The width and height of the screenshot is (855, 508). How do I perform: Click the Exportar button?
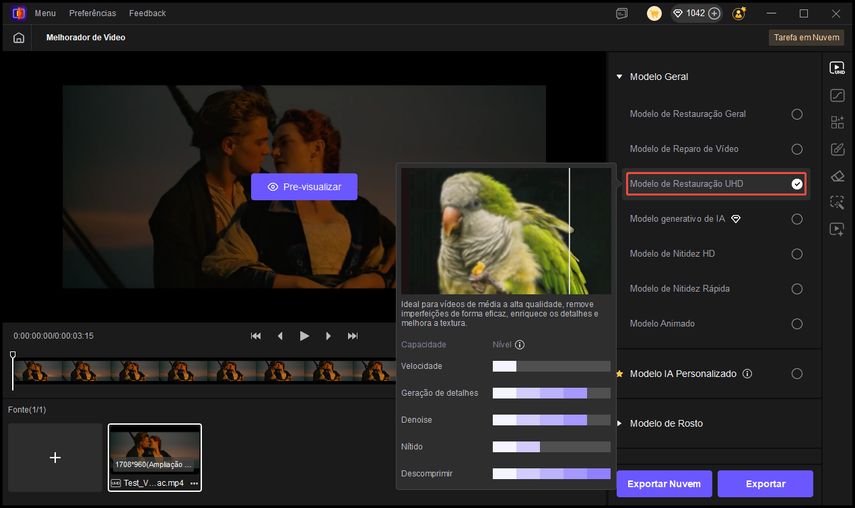pos(766,483)
